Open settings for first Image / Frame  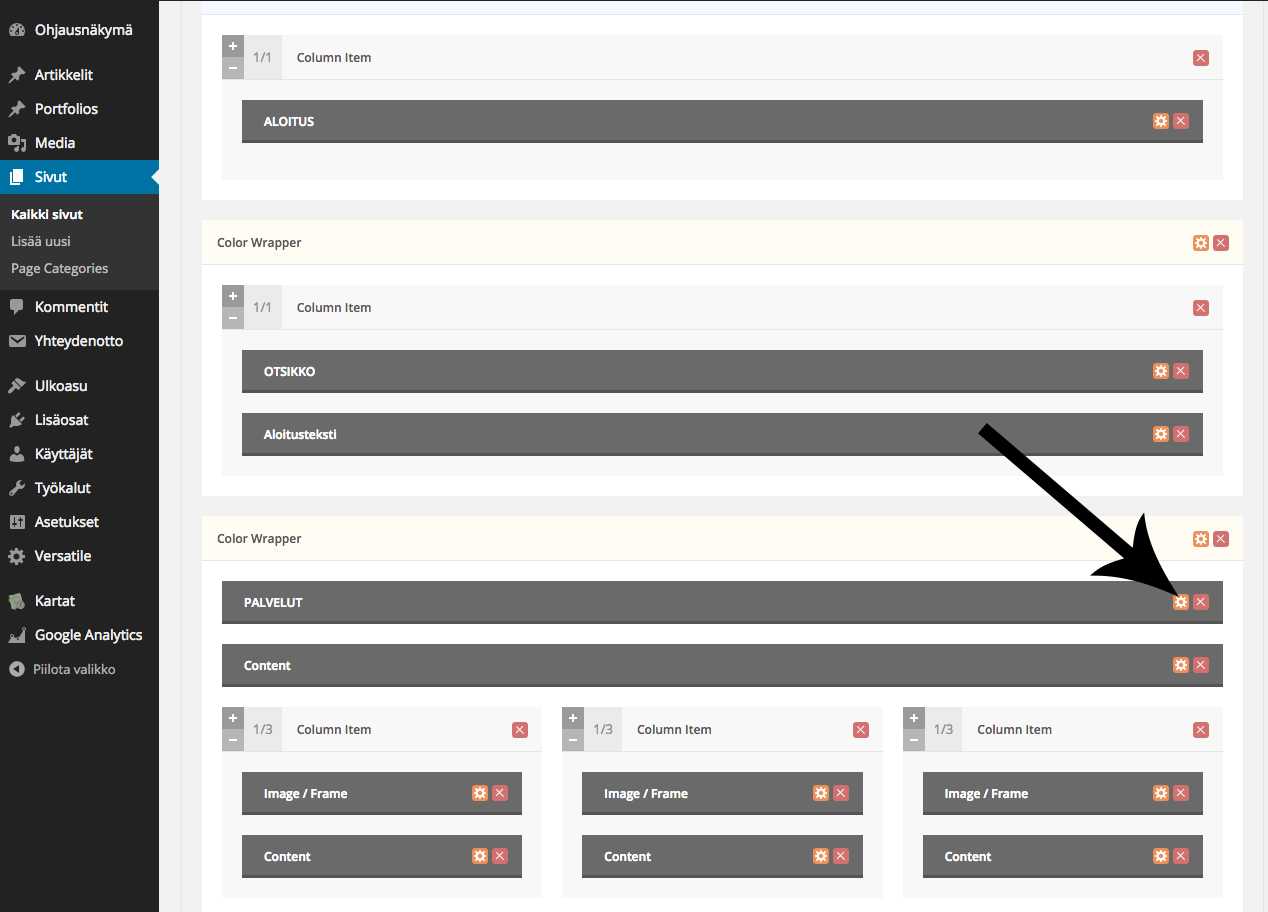pos(480,793)
